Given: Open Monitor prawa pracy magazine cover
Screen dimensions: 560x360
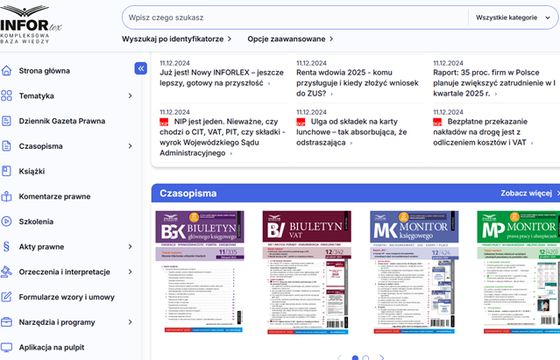Looking at the screenshot, I should (x=519, y=272).
